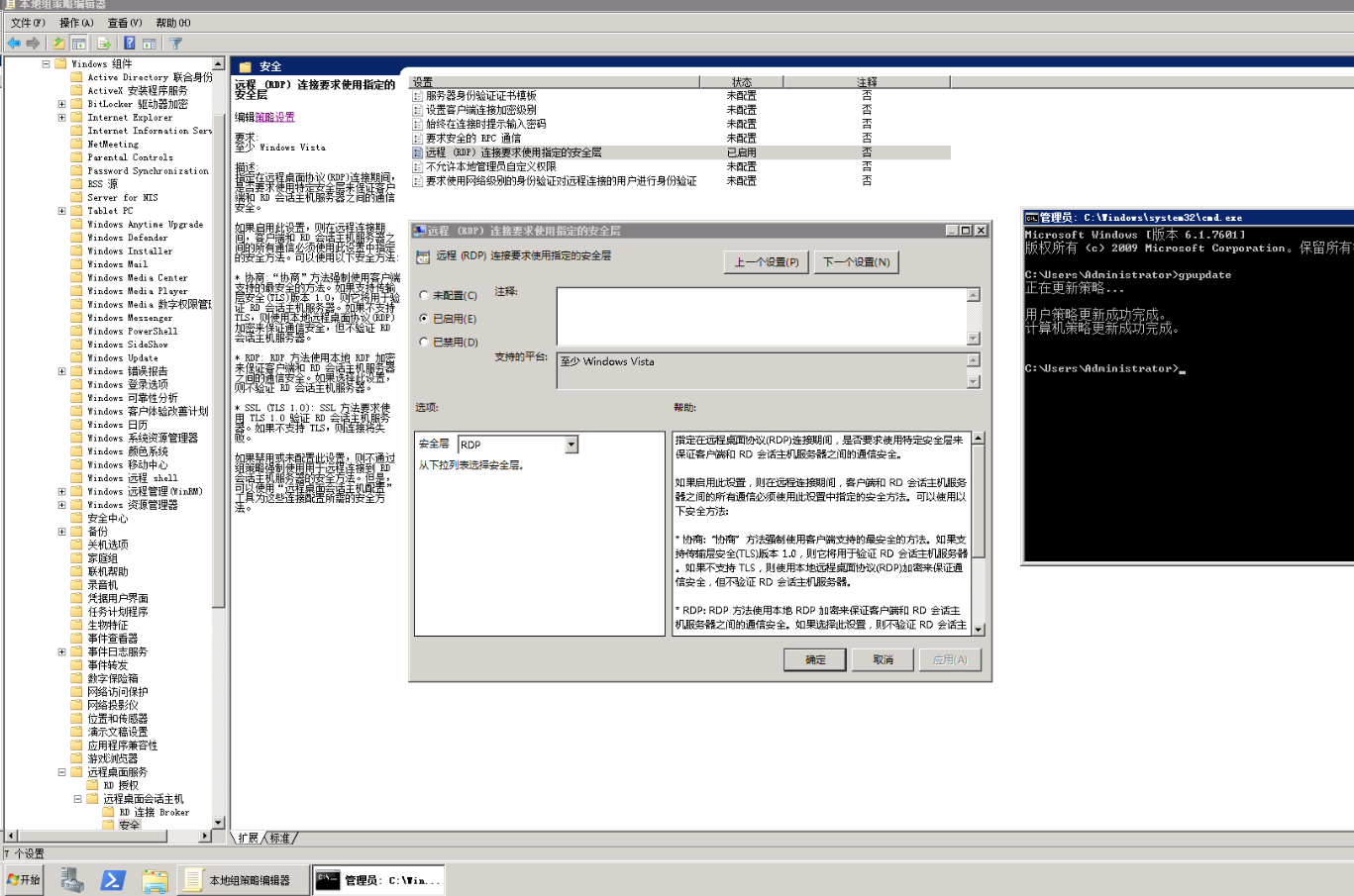Click the Back arrow in the toolbar
Viewport: 1354px width, 896px height.
pos(13,43)
